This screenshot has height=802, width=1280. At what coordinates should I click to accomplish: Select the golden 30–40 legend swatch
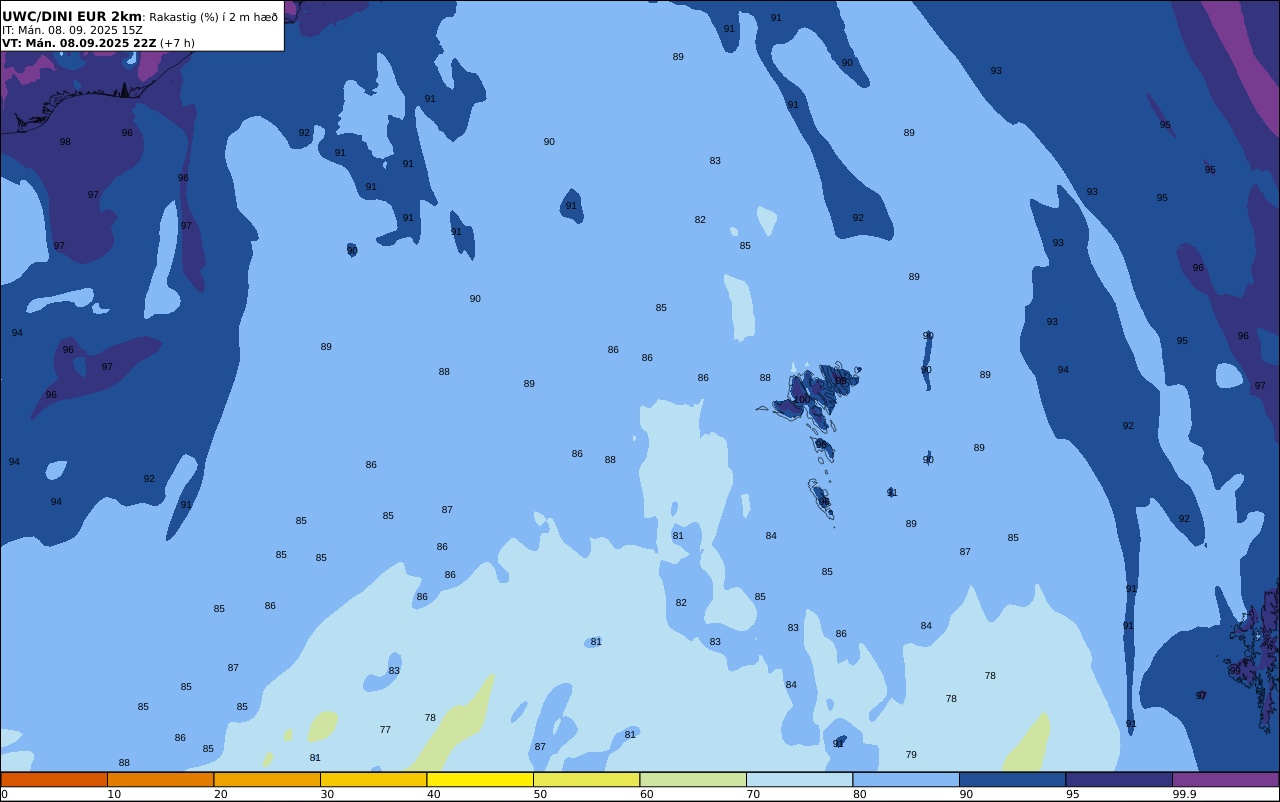coord(373,779)
